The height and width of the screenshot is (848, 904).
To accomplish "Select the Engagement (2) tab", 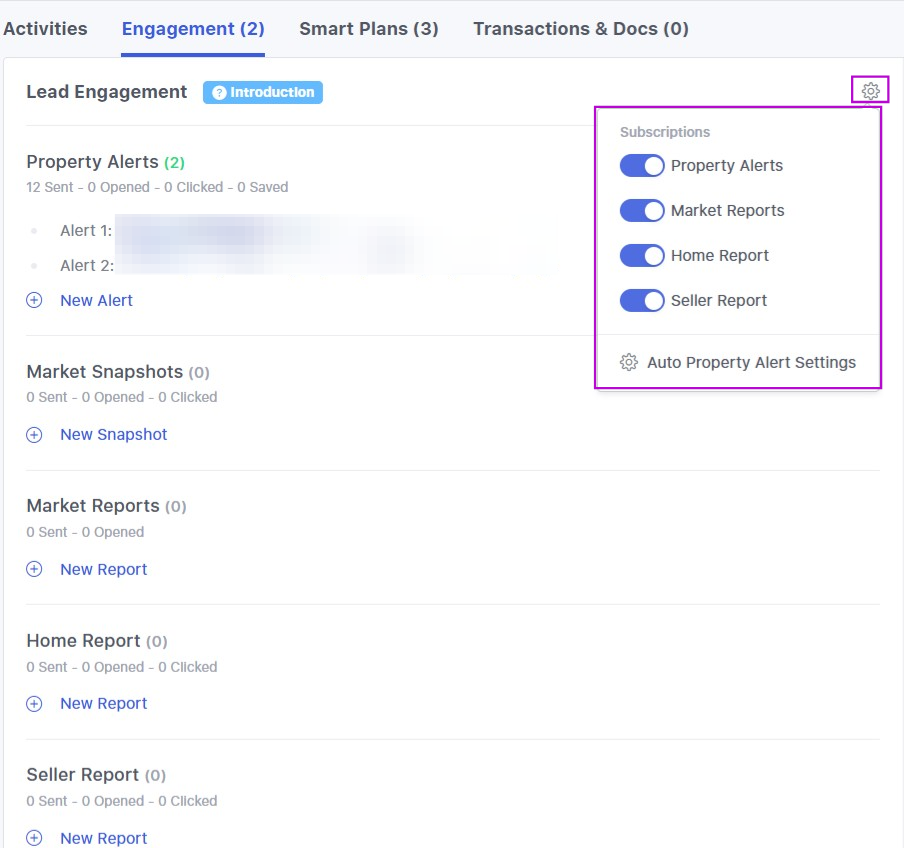I will 193,29.
